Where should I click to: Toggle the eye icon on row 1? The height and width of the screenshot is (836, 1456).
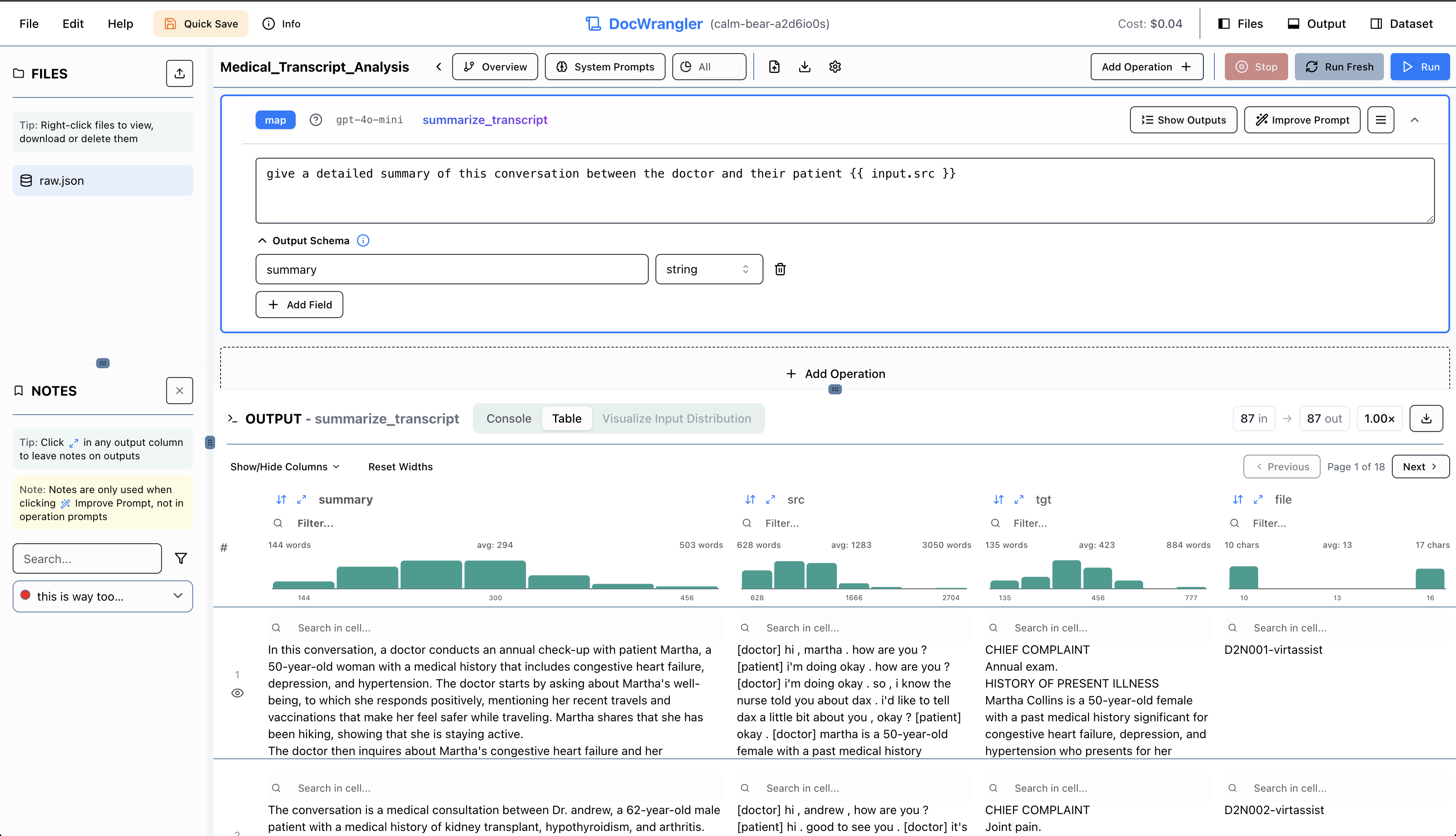(x=237, y=693)
